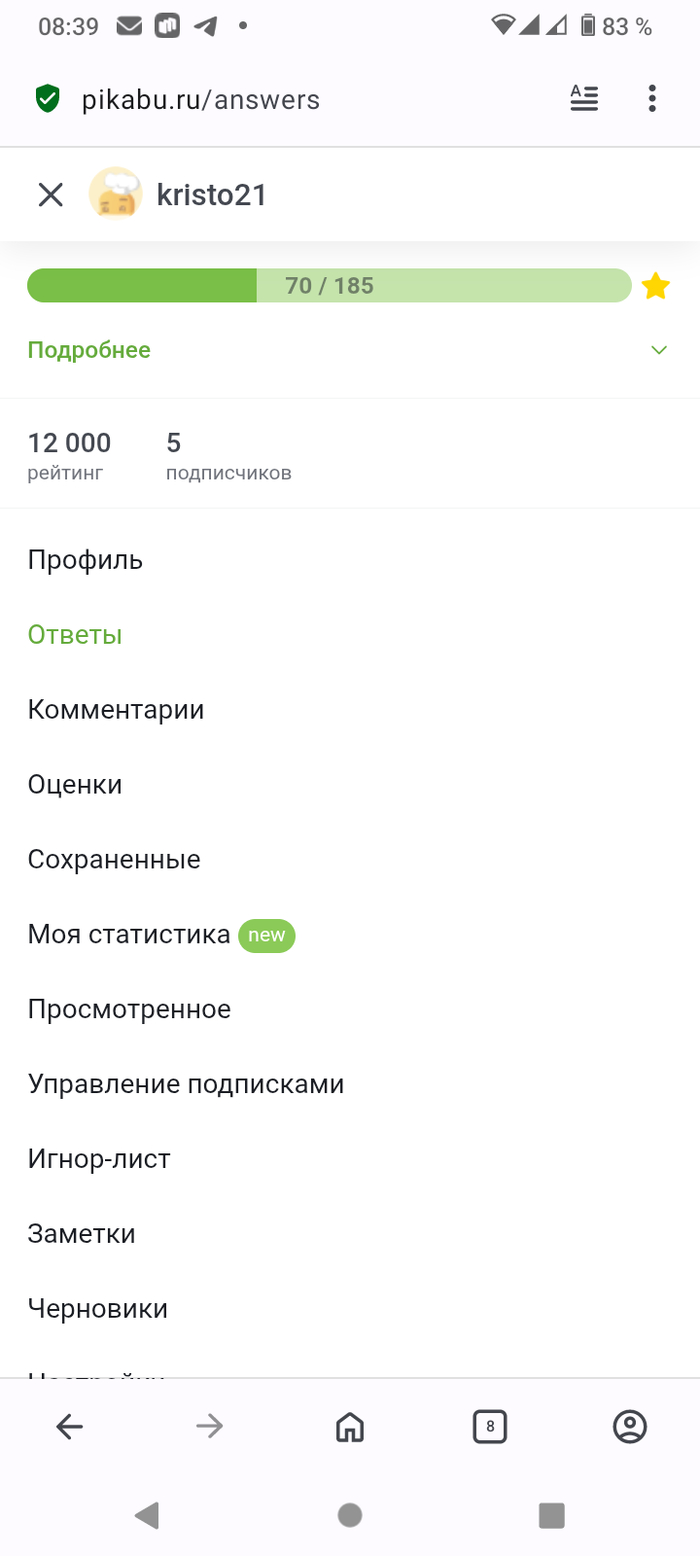Tap the yellow star achievement icon
Viewport: 700px width, 1556px height.
pyautogui.click(x=655, y=286)
